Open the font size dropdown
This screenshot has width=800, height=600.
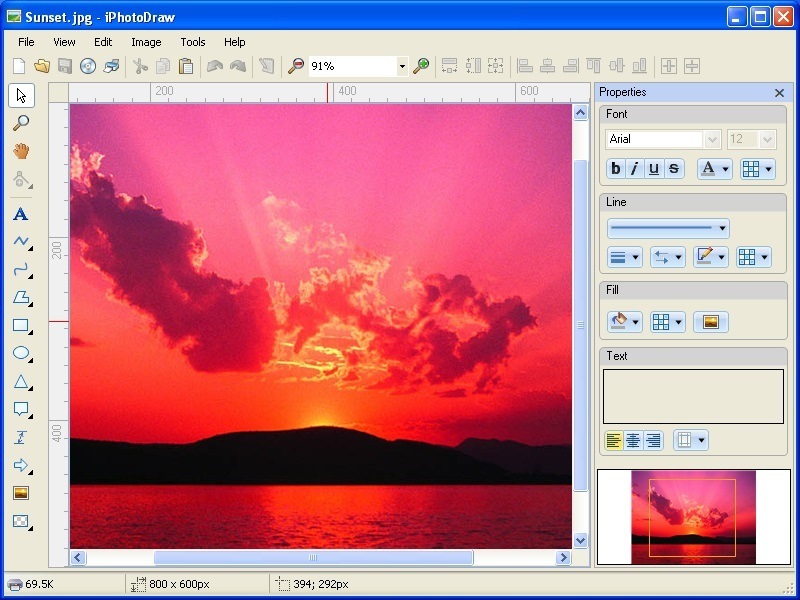pyautogui.click(x=765, y=139)
